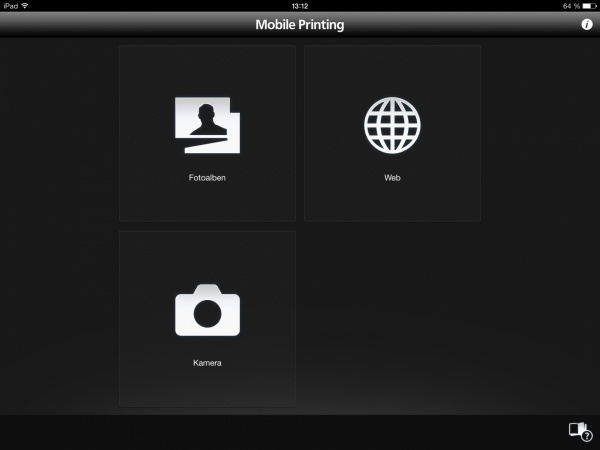
Task: Tap the Web globe icon
Action: click(392, 125)
